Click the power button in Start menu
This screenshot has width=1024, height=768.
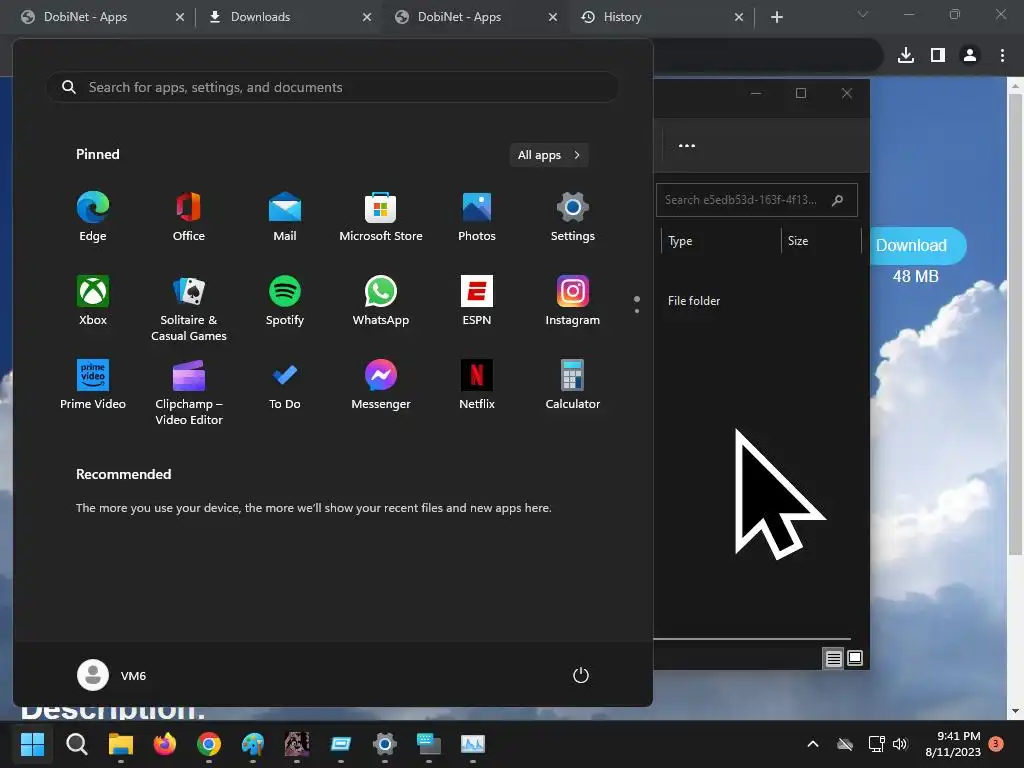[581, 675]
